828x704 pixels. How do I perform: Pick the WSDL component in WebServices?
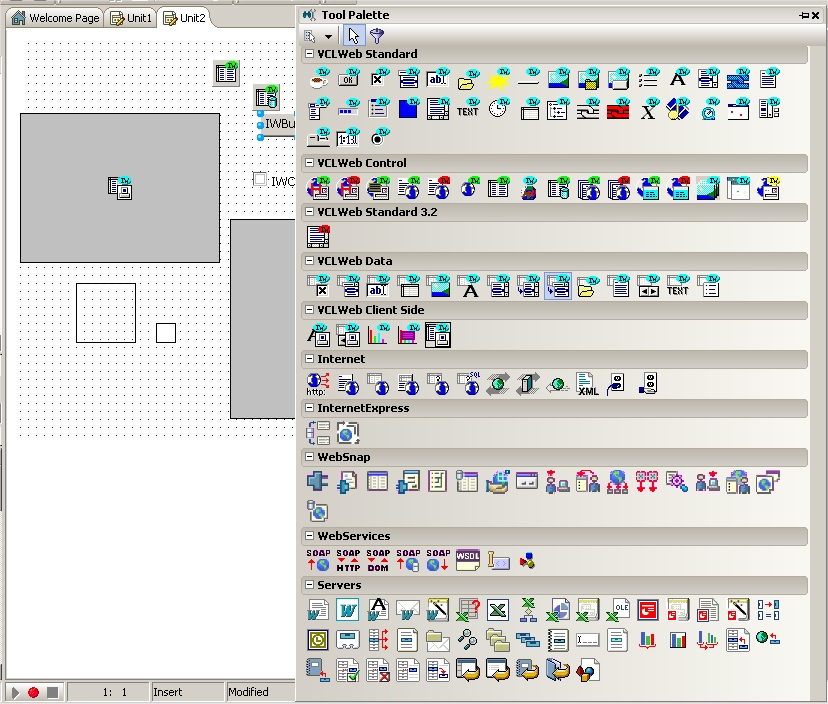coord(468,561)
